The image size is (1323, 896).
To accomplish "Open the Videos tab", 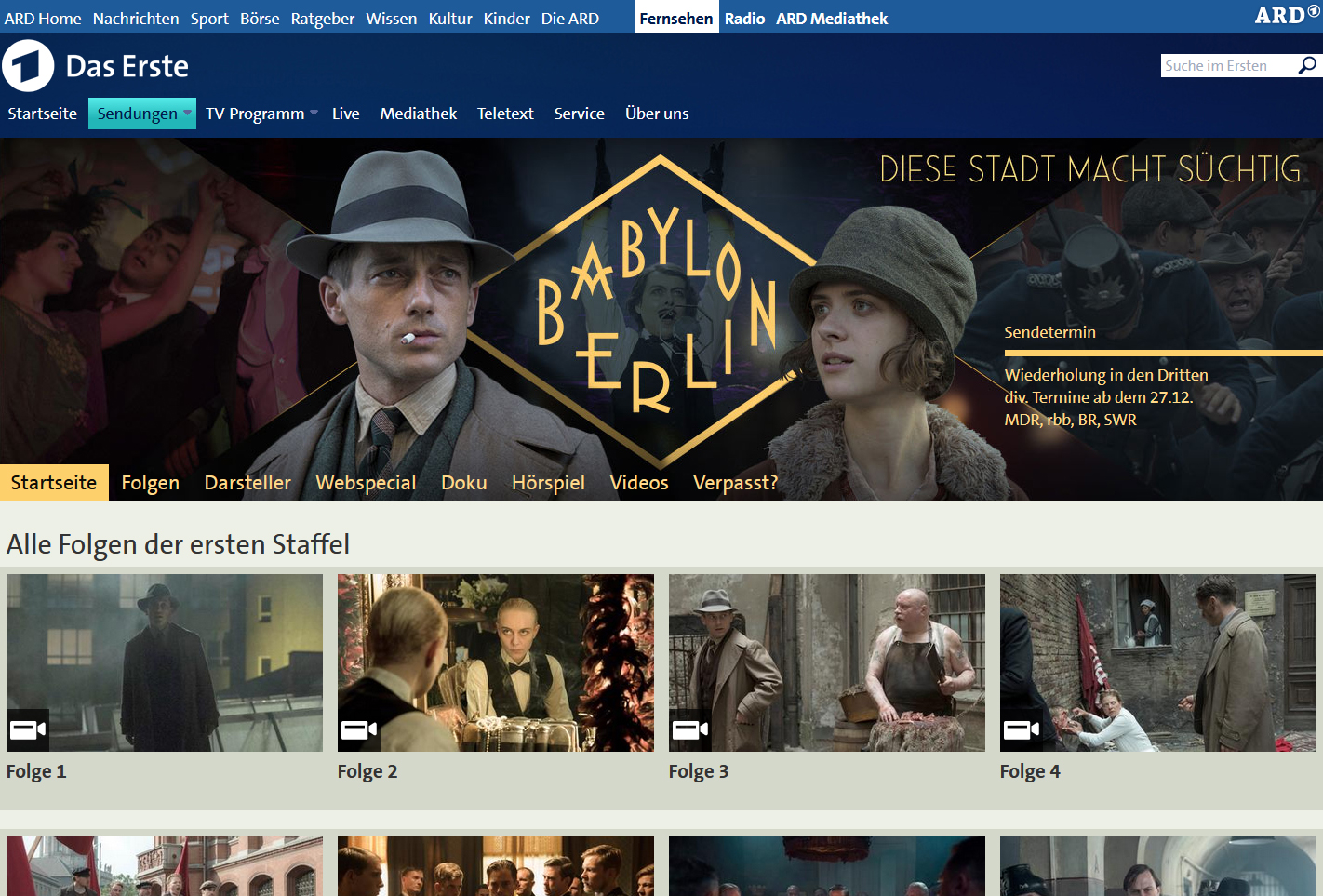I will point(639,483).
